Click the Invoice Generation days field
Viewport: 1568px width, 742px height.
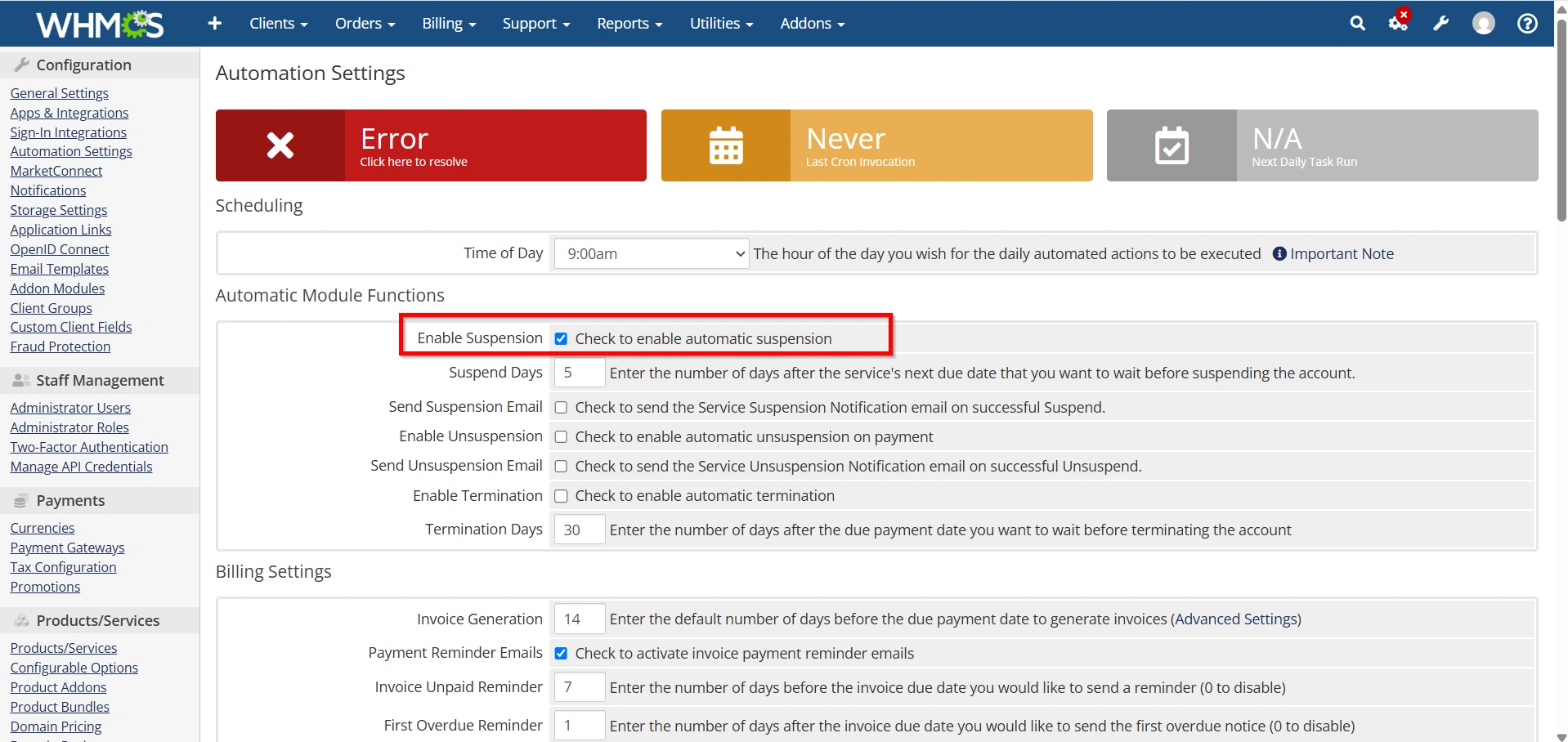580,619
